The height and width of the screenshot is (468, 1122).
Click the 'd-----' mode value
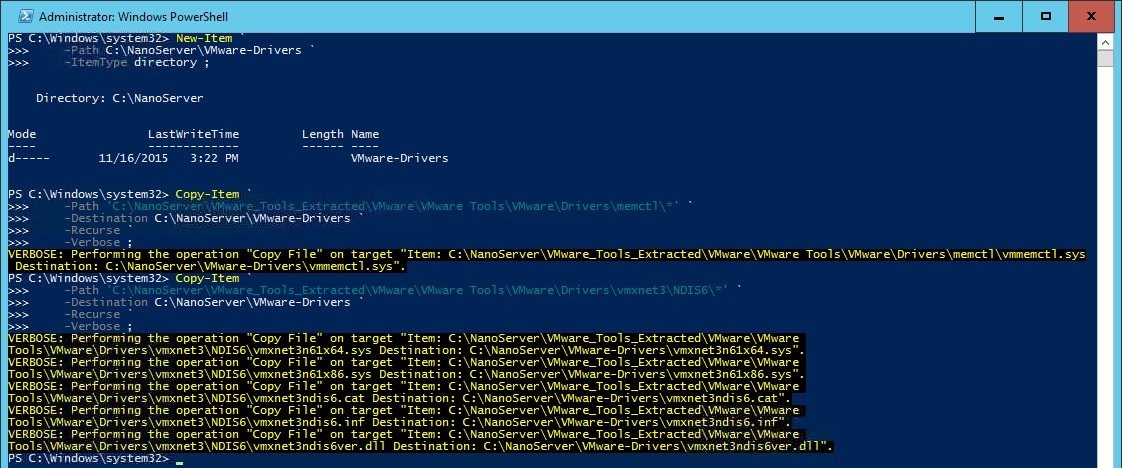coord(29,158)
